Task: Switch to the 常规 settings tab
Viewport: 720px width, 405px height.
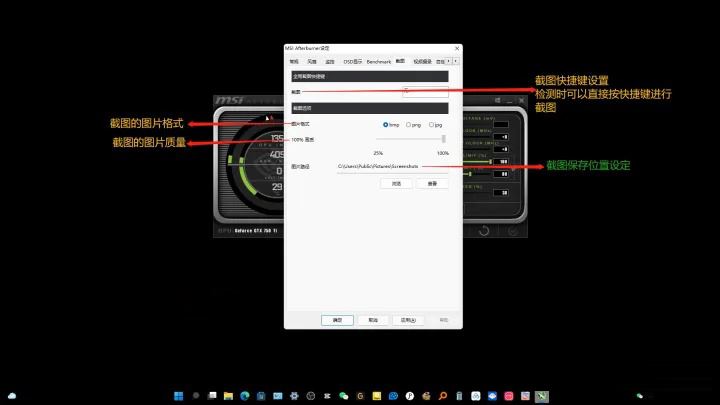Action: (294, 62)
